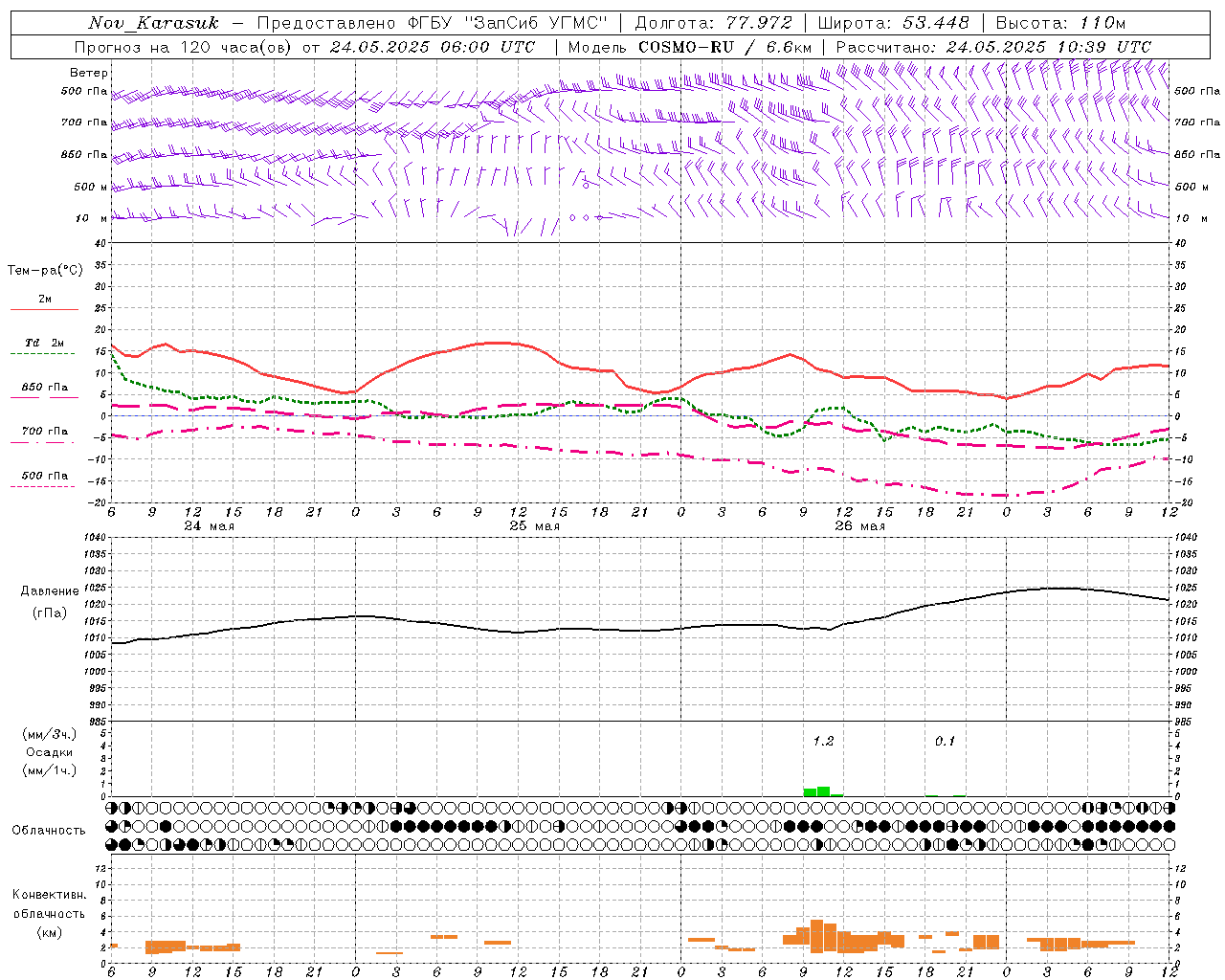Click the Рассчитано: 24.05.2025 10:39 UTC text

tap(993, 47)
